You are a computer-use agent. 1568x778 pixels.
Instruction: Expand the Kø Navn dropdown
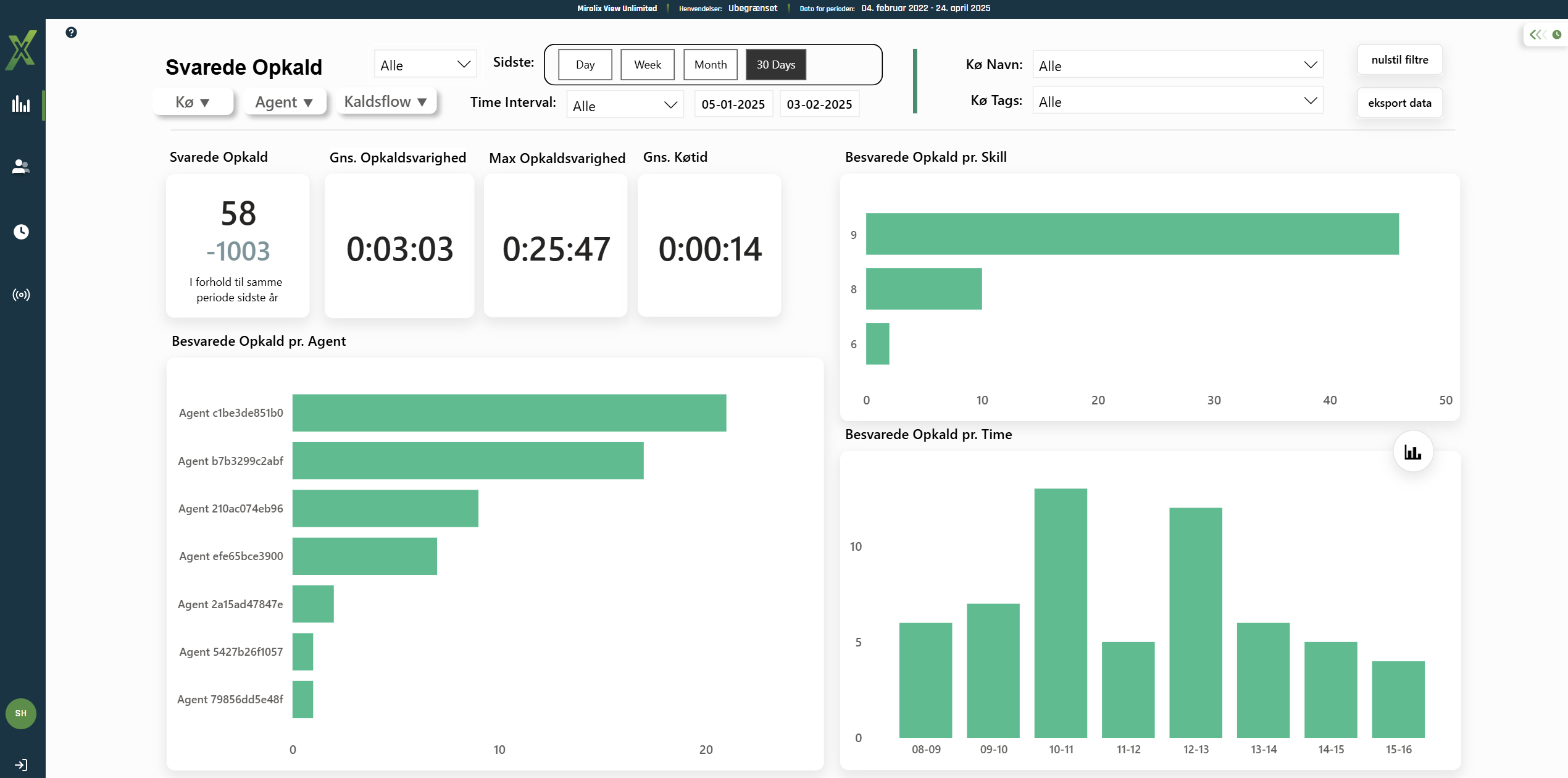click(x=1177, y=65)
